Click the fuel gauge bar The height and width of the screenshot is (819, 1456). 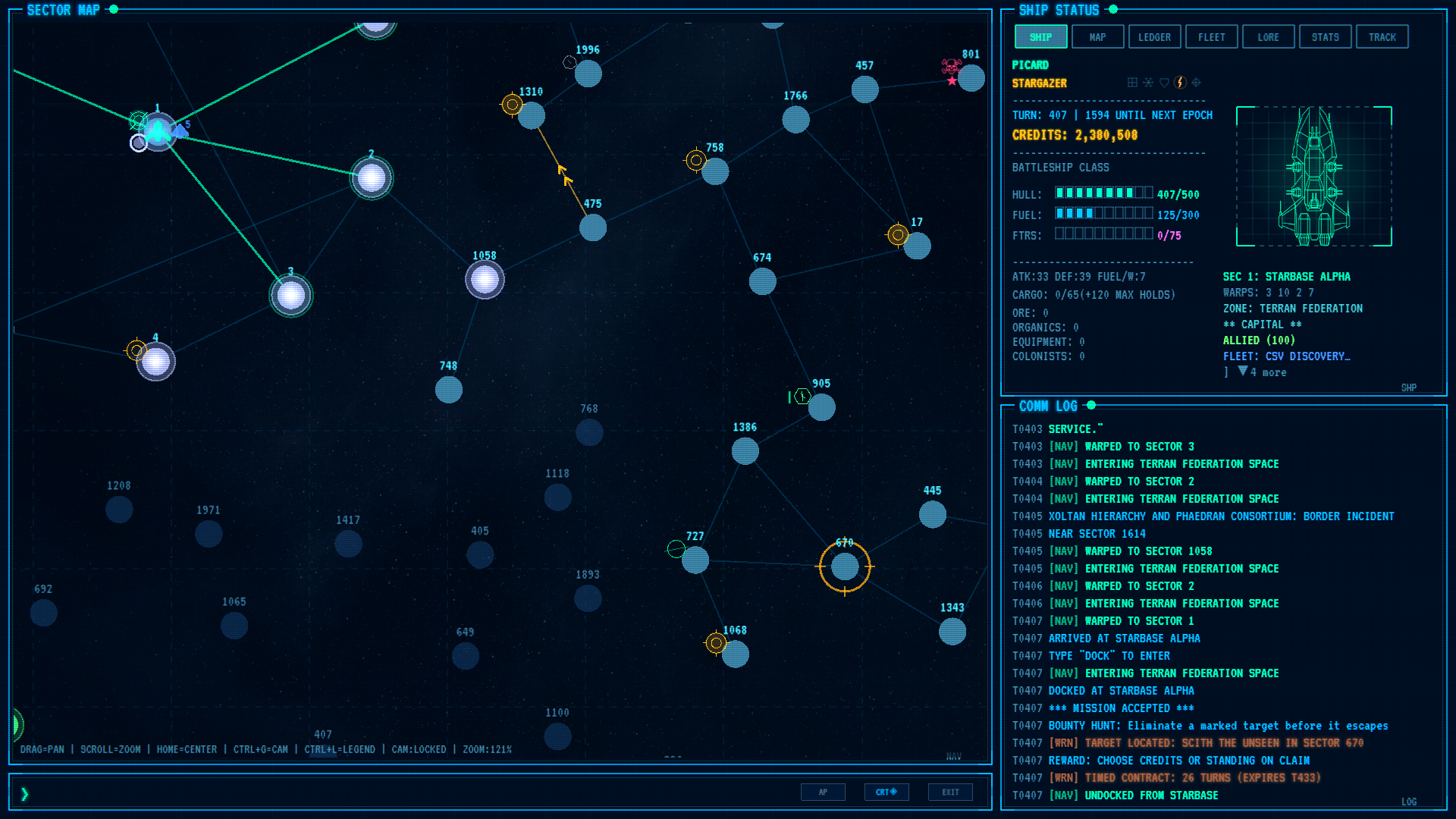(x=1104, y=213)
